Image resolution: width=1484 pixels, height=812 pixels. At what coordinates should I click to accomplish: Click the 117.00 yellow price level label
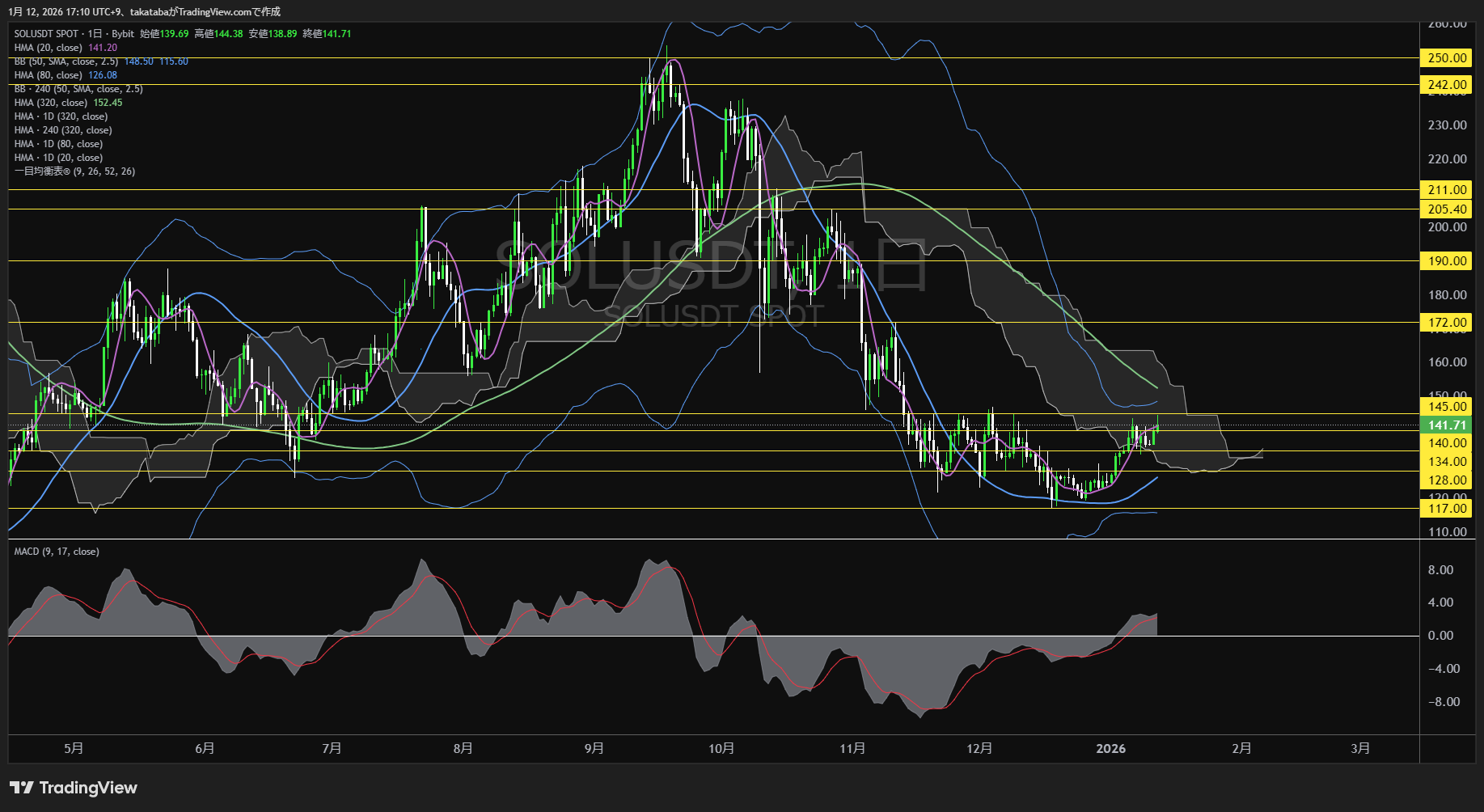pyautogui.click(x=1447, y=509)
